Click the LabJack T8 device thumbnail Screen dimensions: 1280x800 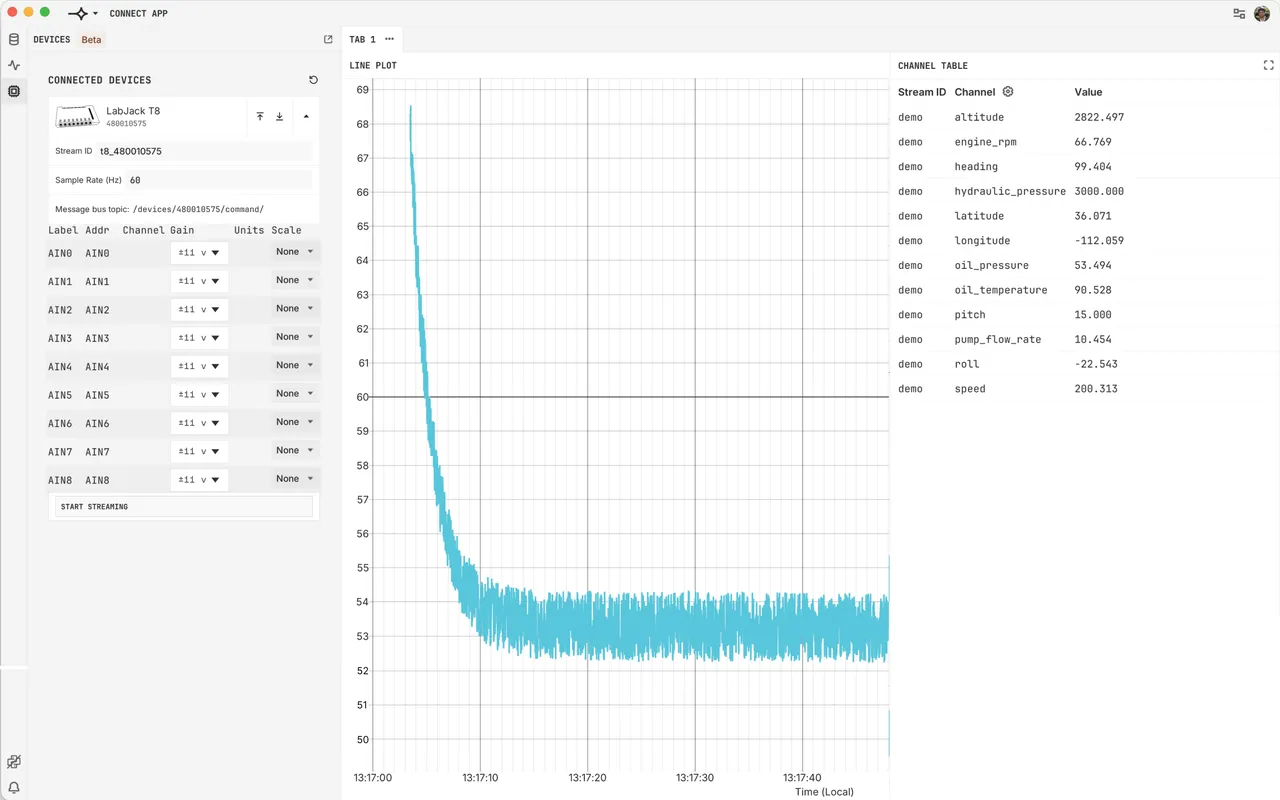[77, 117]
